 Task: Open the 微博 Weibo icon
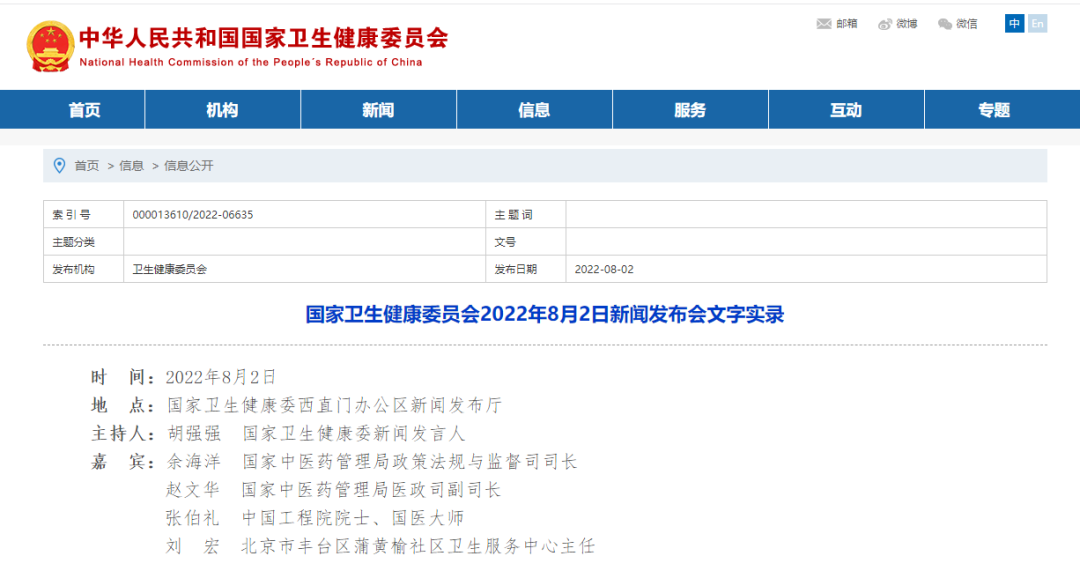885,24
